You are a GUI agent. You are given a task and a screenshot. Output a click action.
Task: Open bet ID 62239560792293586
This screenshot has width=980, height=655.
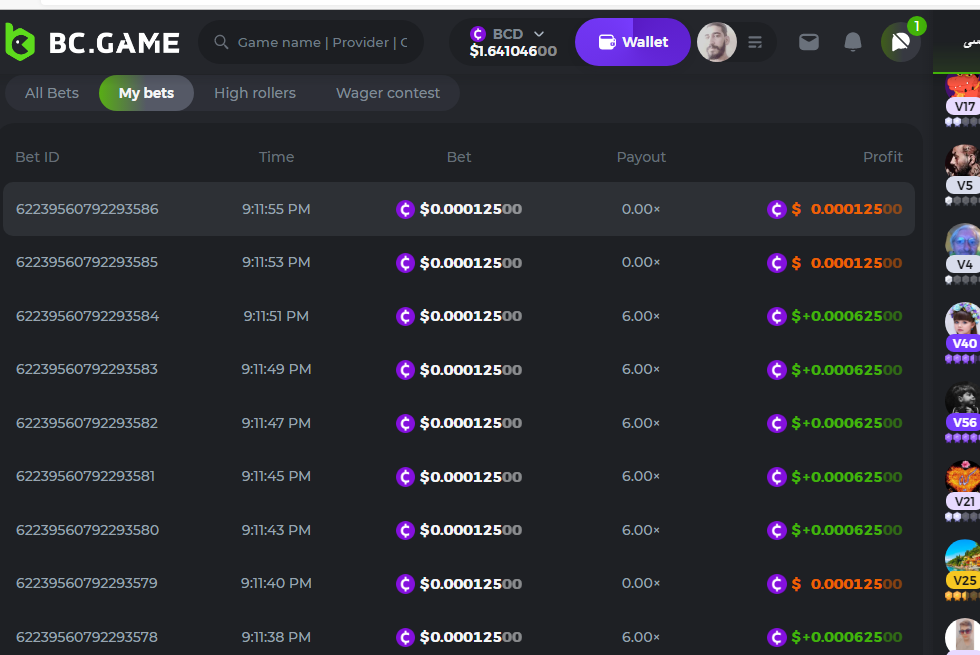click(x=87, y=209)
